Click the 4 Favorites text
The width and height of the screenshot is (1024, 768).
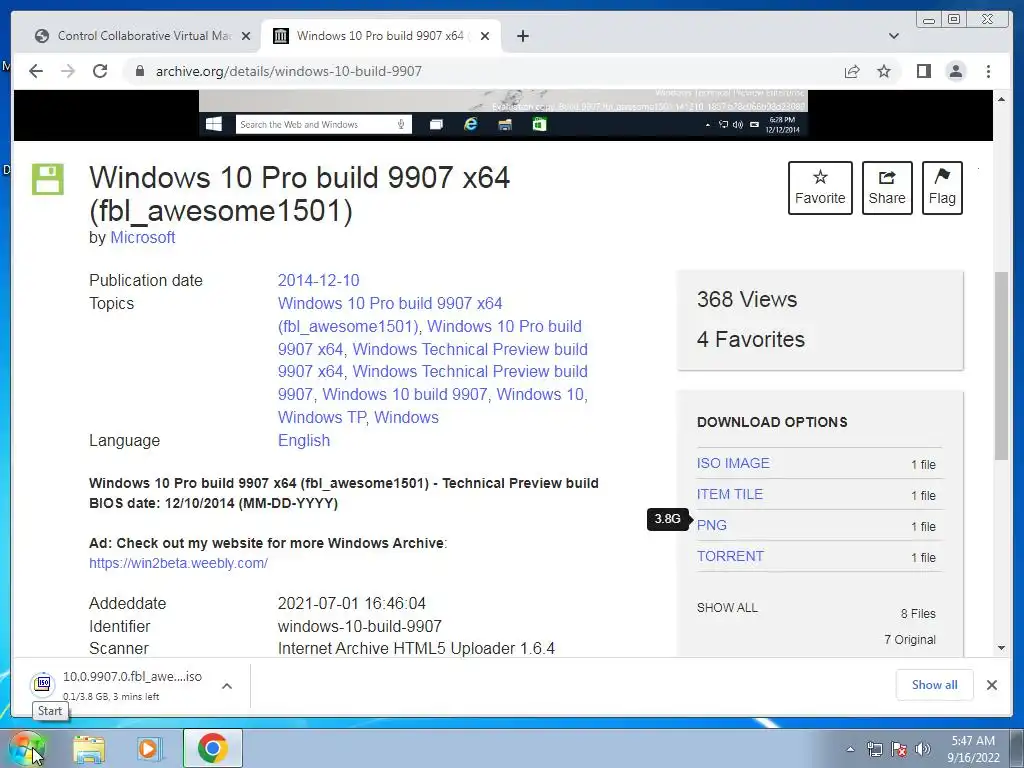[x=750, y=340]
